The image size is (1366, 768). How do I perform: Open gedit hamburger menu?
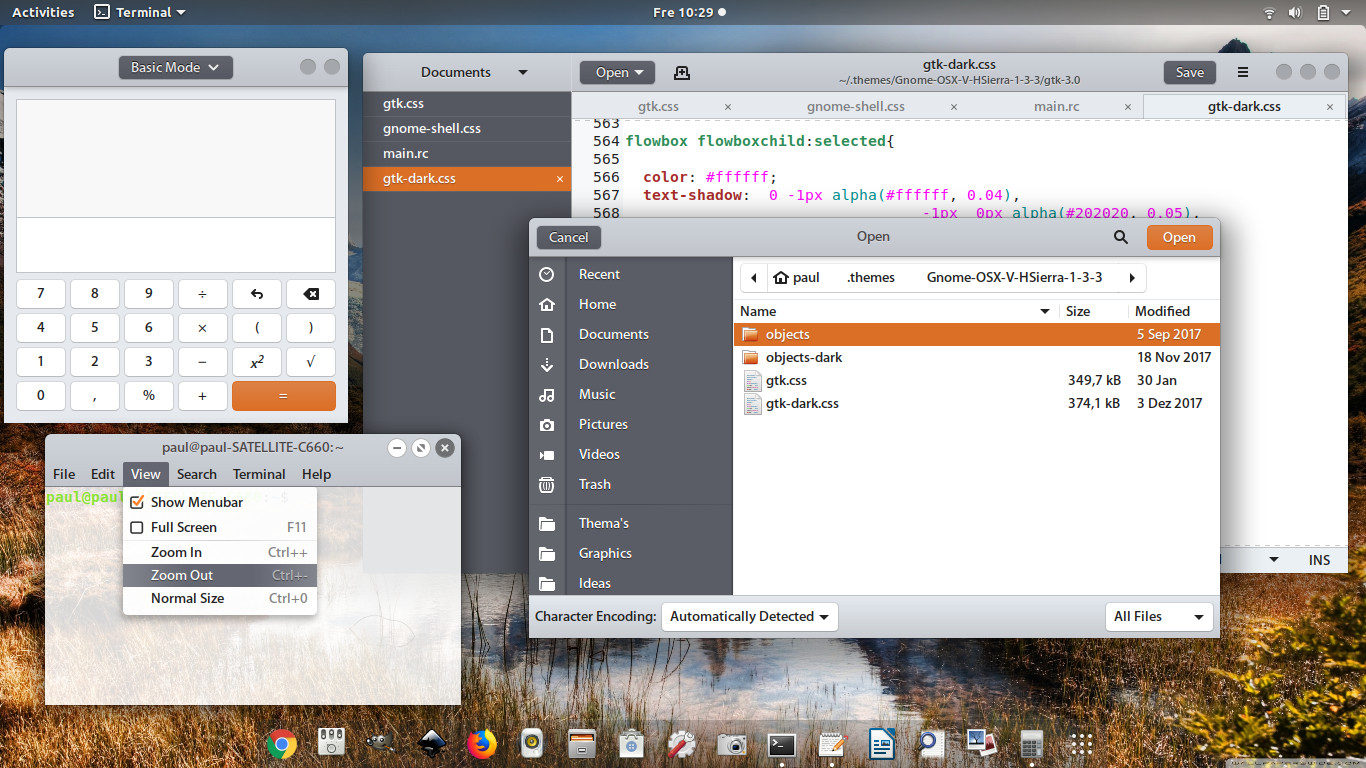[x=1243, y=72]
